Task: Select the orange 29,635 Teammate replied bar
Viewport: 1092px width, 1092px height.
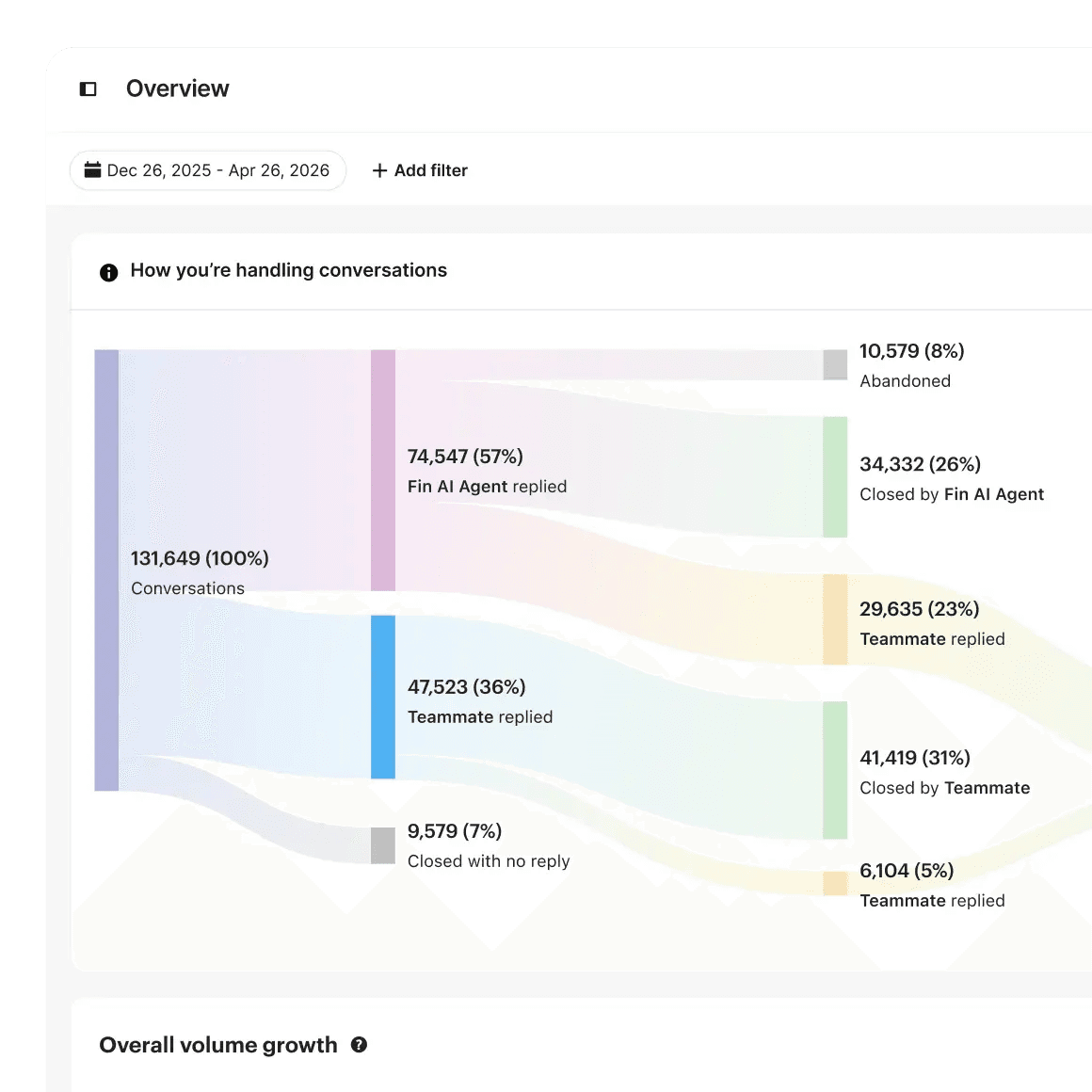Action: (x=835, y=619)
